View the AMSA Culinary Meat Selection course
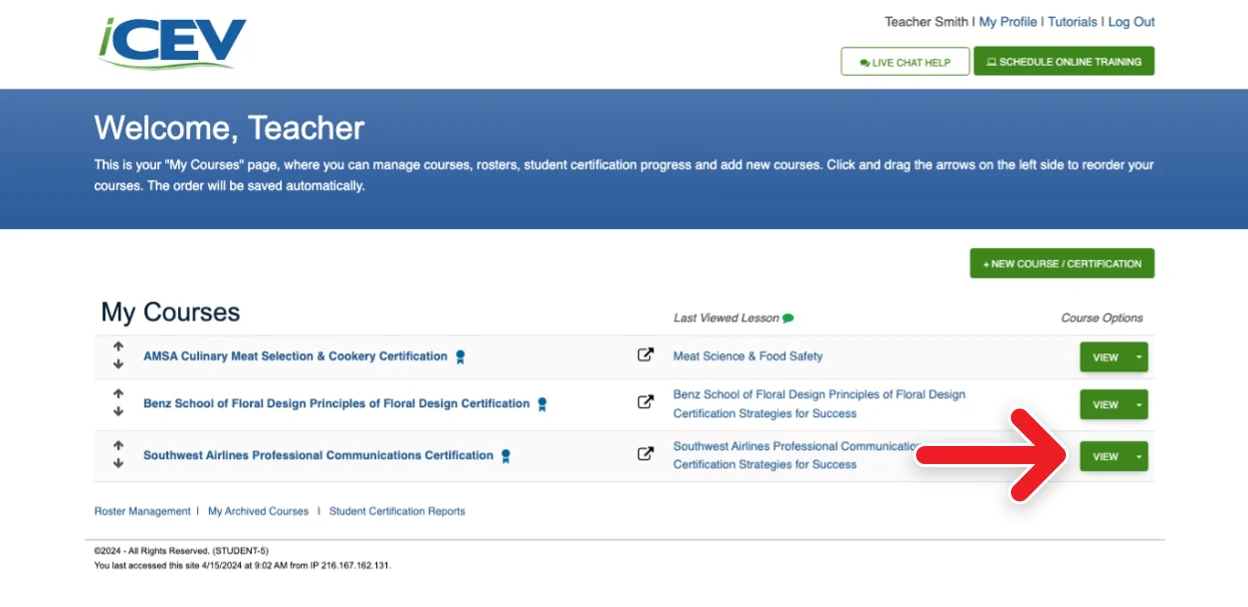 point(1105,357)
